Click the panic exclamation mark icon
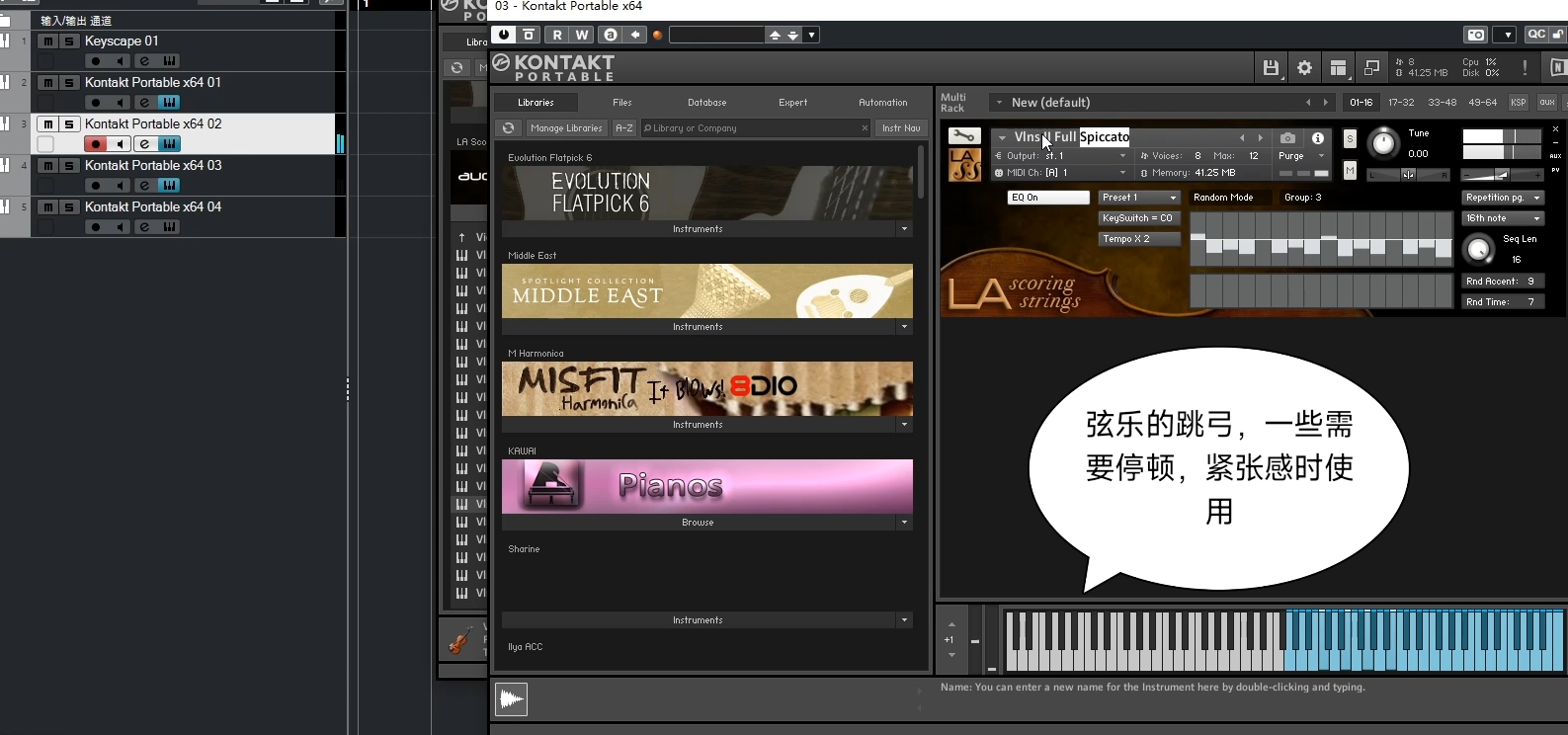 (x=1525, y=67)
